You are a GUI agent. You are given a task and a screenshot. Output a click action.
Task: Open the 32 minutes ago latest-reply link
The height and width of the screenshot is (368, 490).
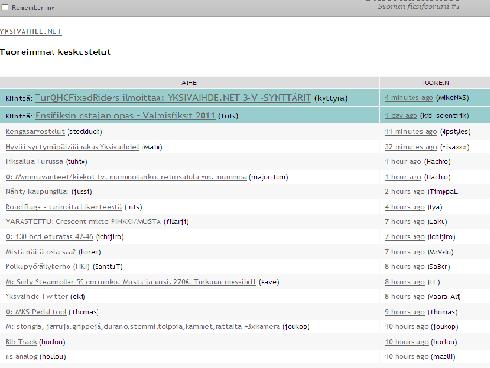pyautogui.click(x=411, y=147)
